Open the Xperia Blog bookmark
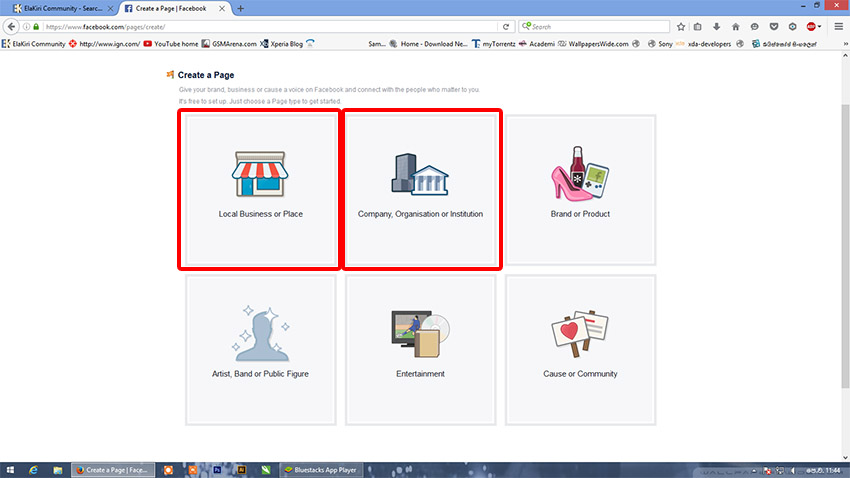This screenshot has height=478, width=850. tap(282, 44)
